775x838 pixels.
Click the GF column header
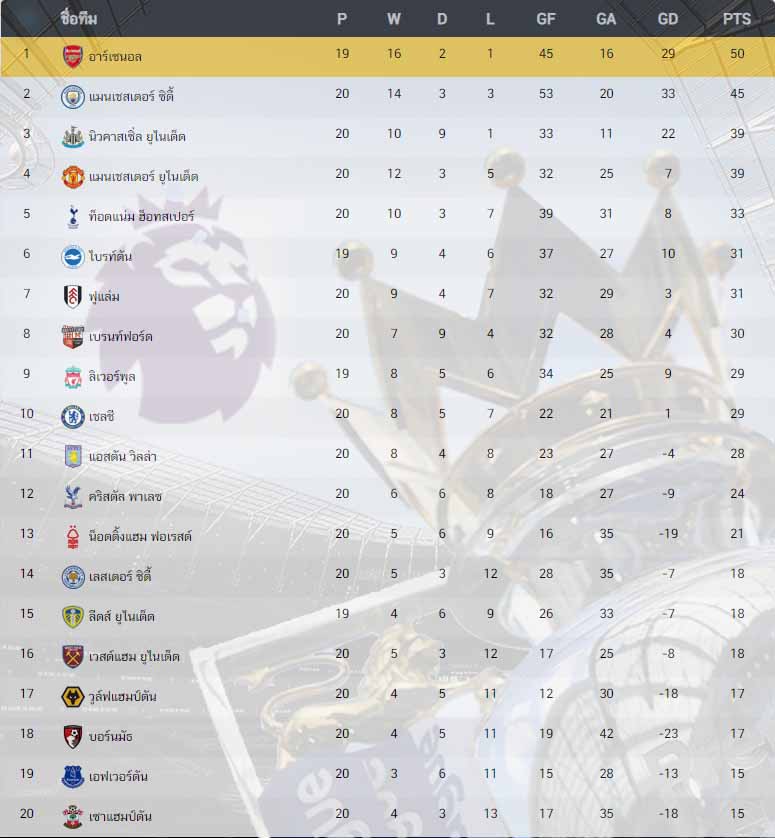click(x=546, y=19)
